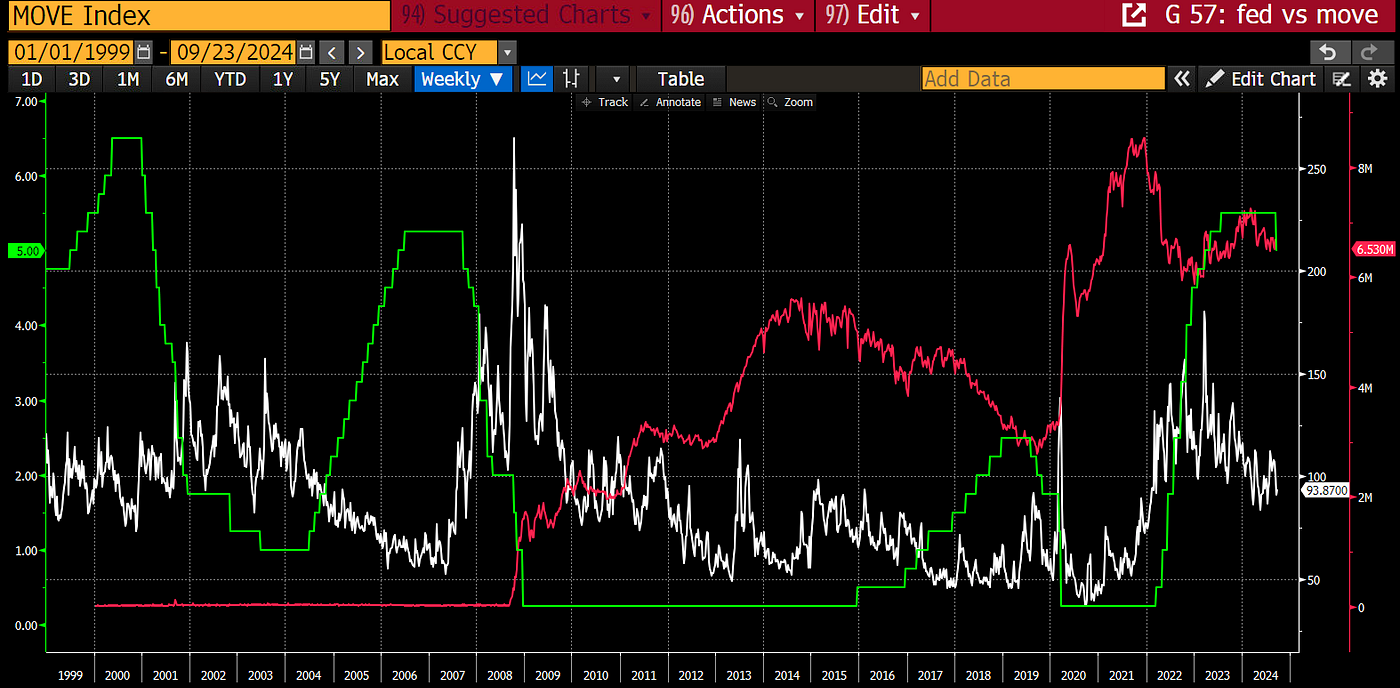Open the Table view
The width and height of the screenshot is (1400, 688).
tap(680, 78)
